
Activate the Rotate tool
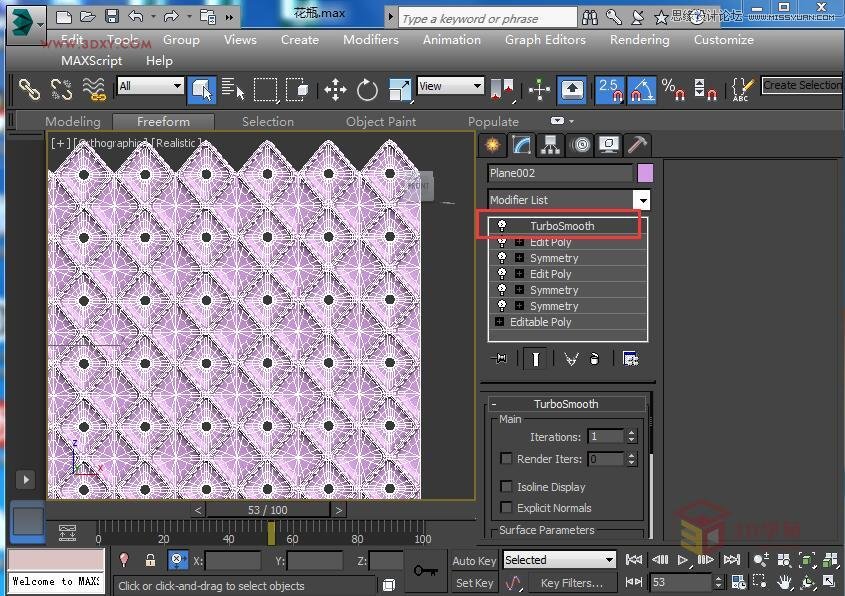pos(367,90)
